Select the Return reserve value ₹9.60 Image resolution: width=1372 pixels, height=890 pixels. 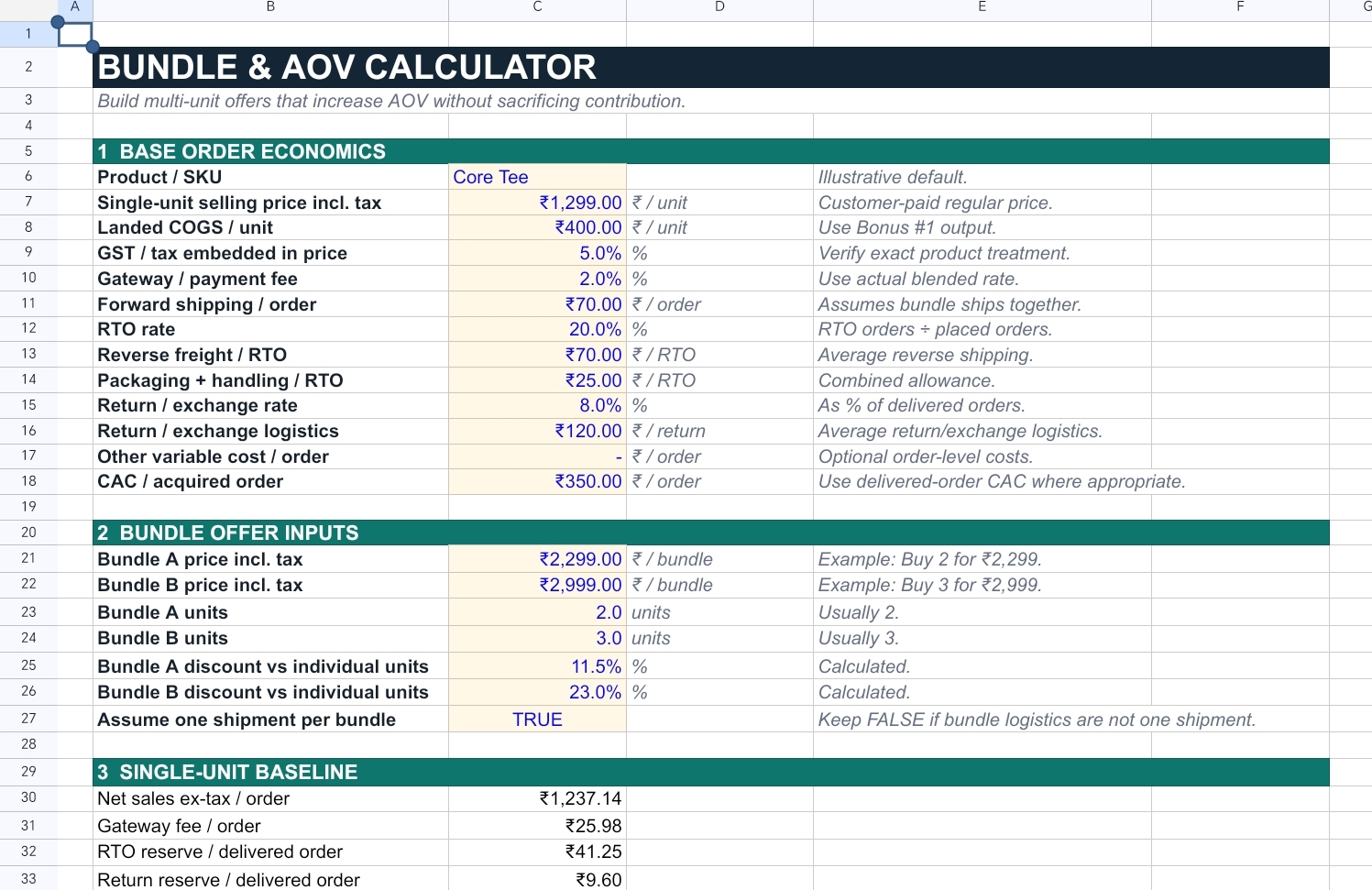598,880
